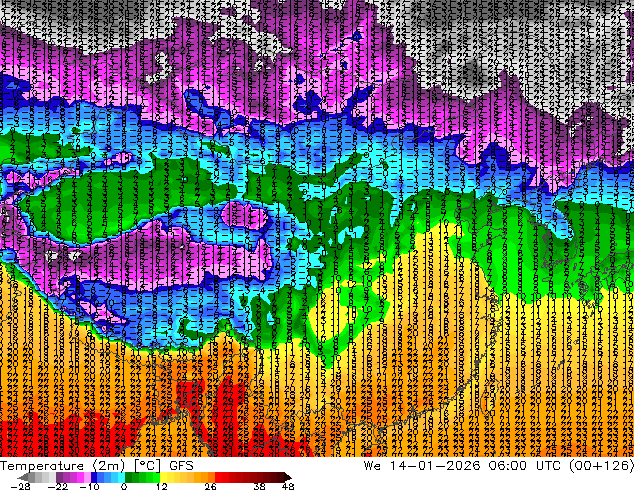Click the left gray arrow end of color scale

click(x=23, y=477)
